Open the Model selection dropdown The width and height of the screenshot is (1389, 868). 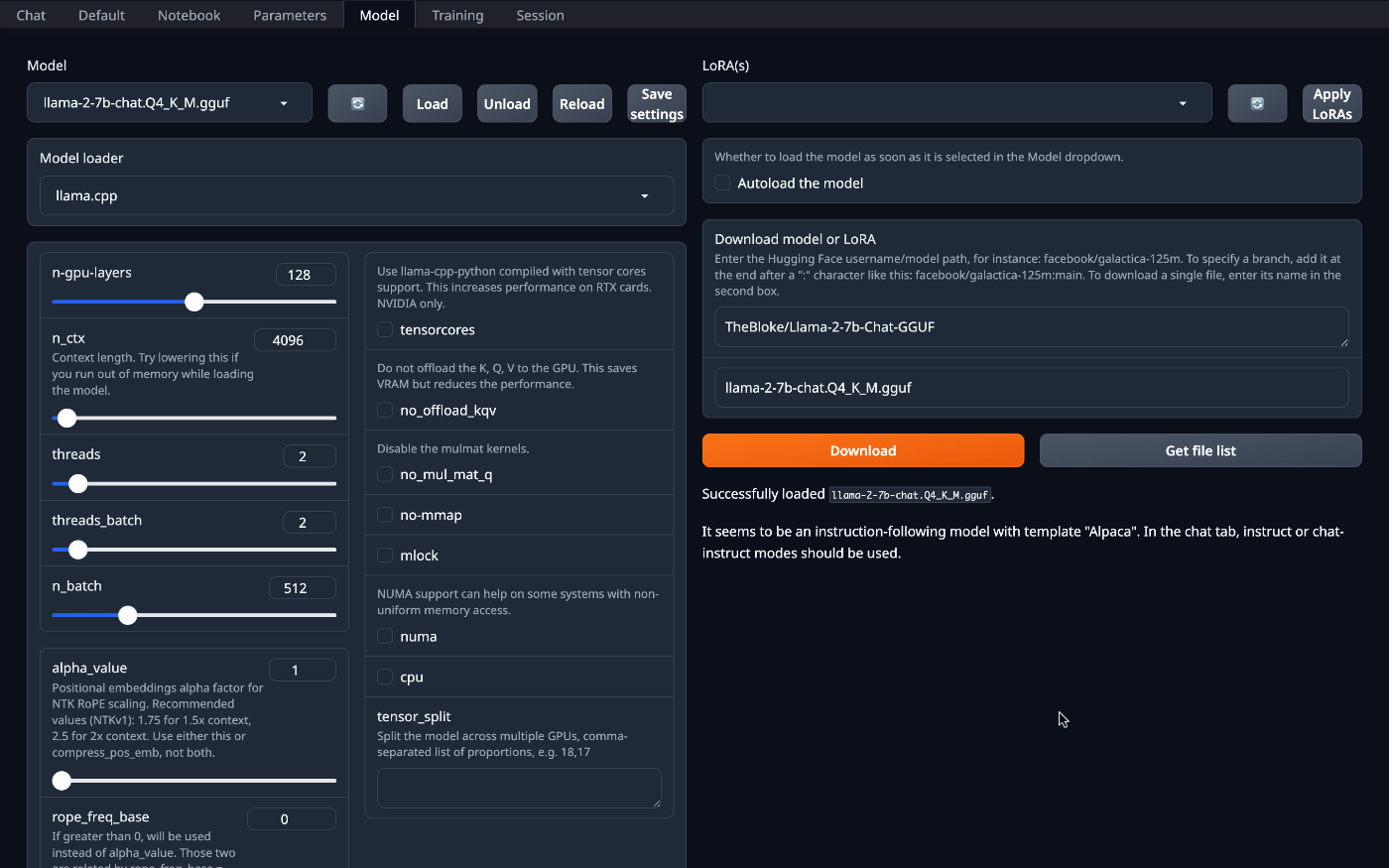(170, 103)
